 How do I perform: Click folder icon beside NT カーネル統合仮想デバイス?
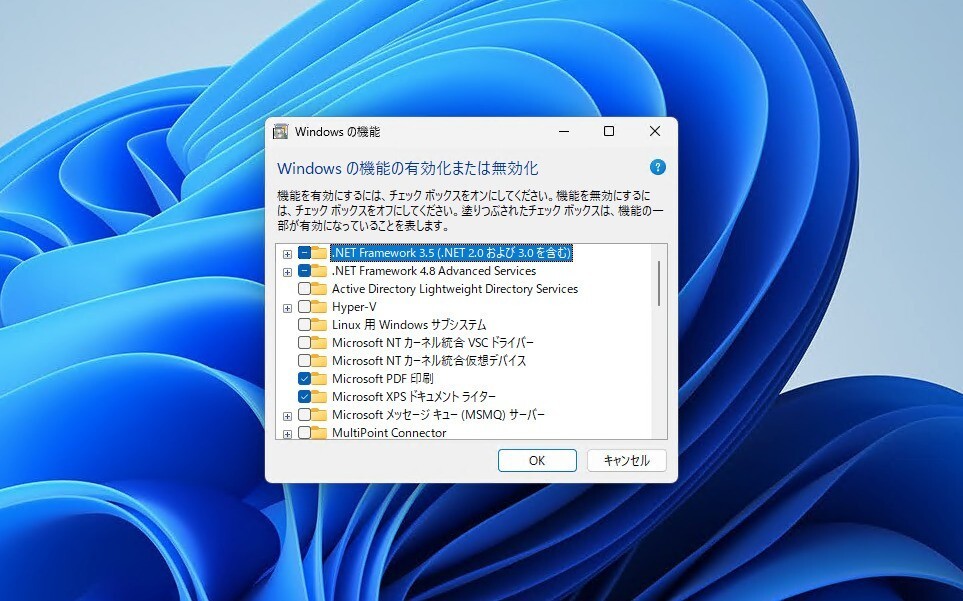(319, 360)
